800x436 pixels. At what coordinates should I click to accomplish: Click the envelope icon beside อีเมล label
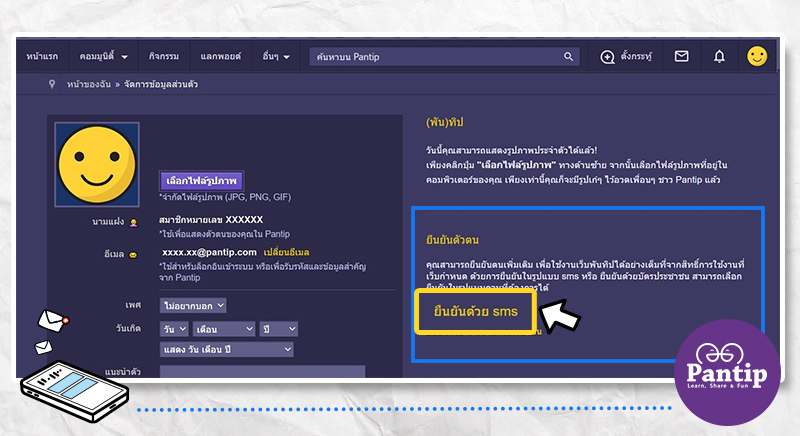coord(133,254)
